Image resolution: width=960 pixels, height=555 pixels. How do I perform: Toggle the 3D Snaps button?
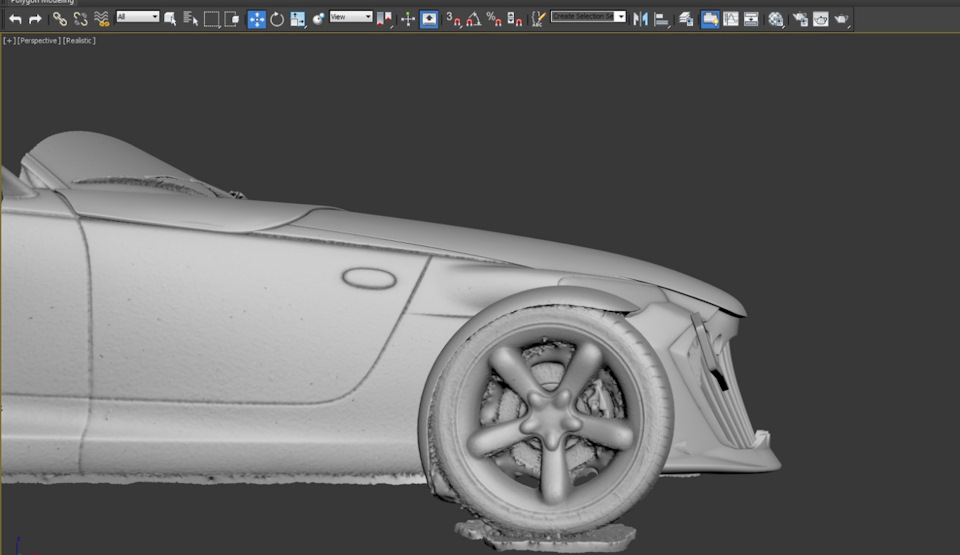tap(453, 19)
